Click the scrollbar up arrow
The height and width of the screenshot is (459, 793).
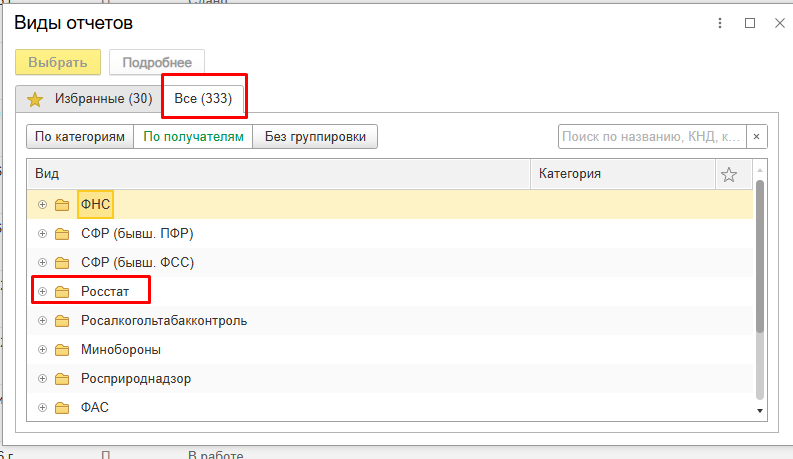760,170
